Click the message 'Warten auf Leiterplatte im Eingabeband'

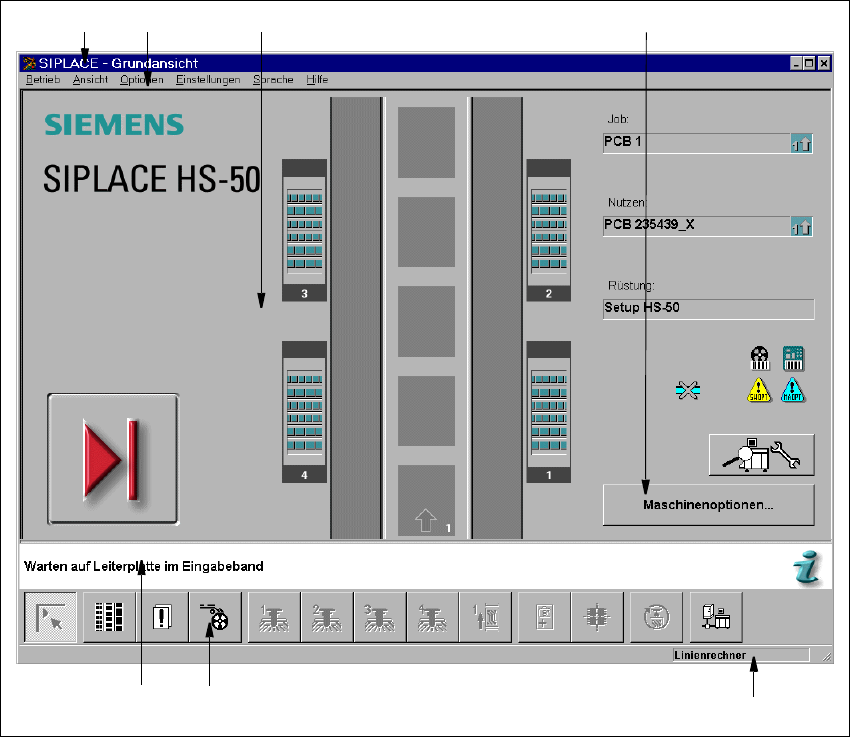tap(144, 566)
